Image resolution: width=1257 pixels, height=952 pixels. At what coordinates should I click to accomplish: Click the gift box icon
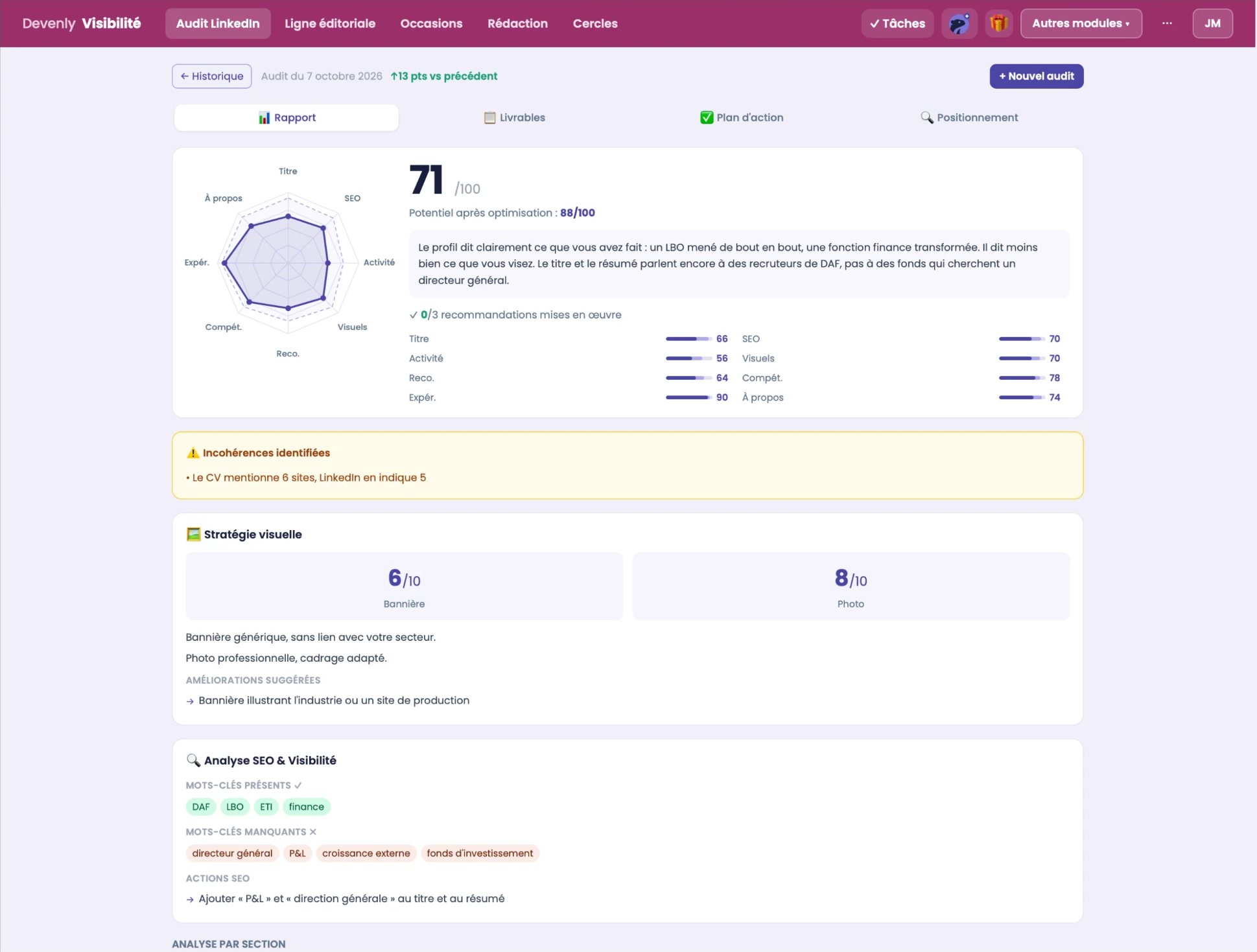[x=999, y=24]
